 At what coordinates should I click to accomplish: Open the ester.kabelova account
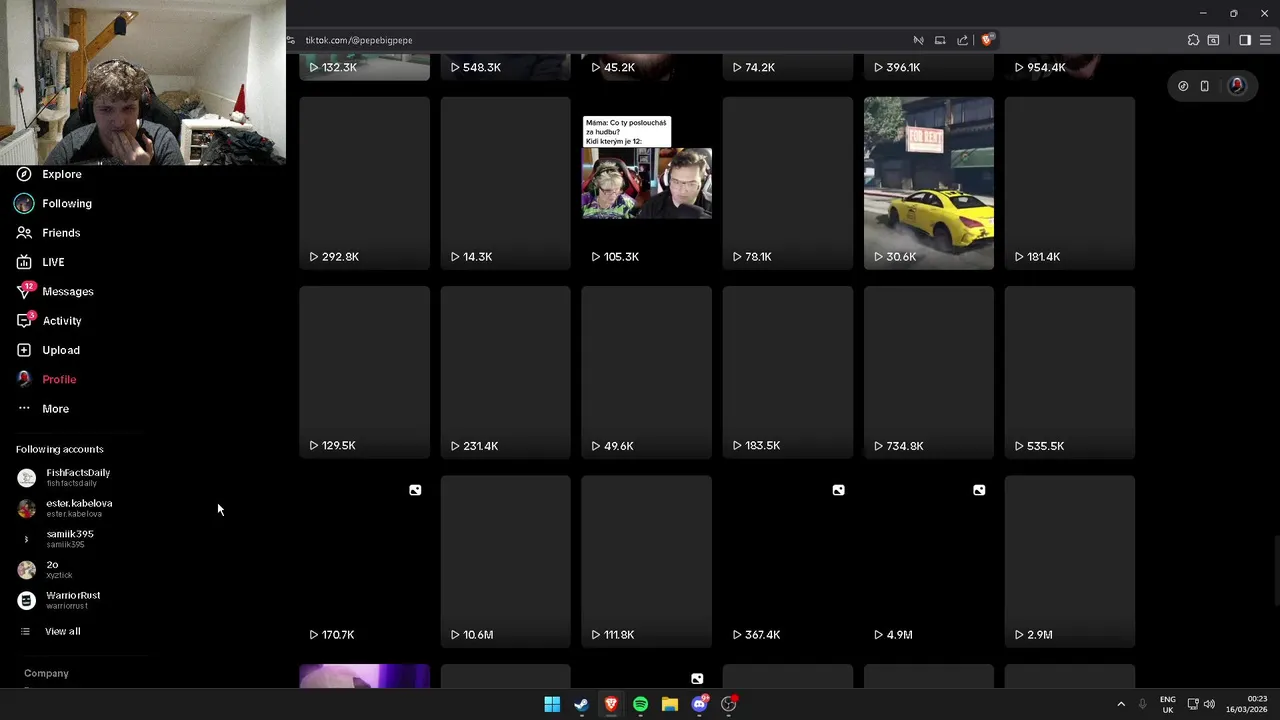[x=79, y=508]
